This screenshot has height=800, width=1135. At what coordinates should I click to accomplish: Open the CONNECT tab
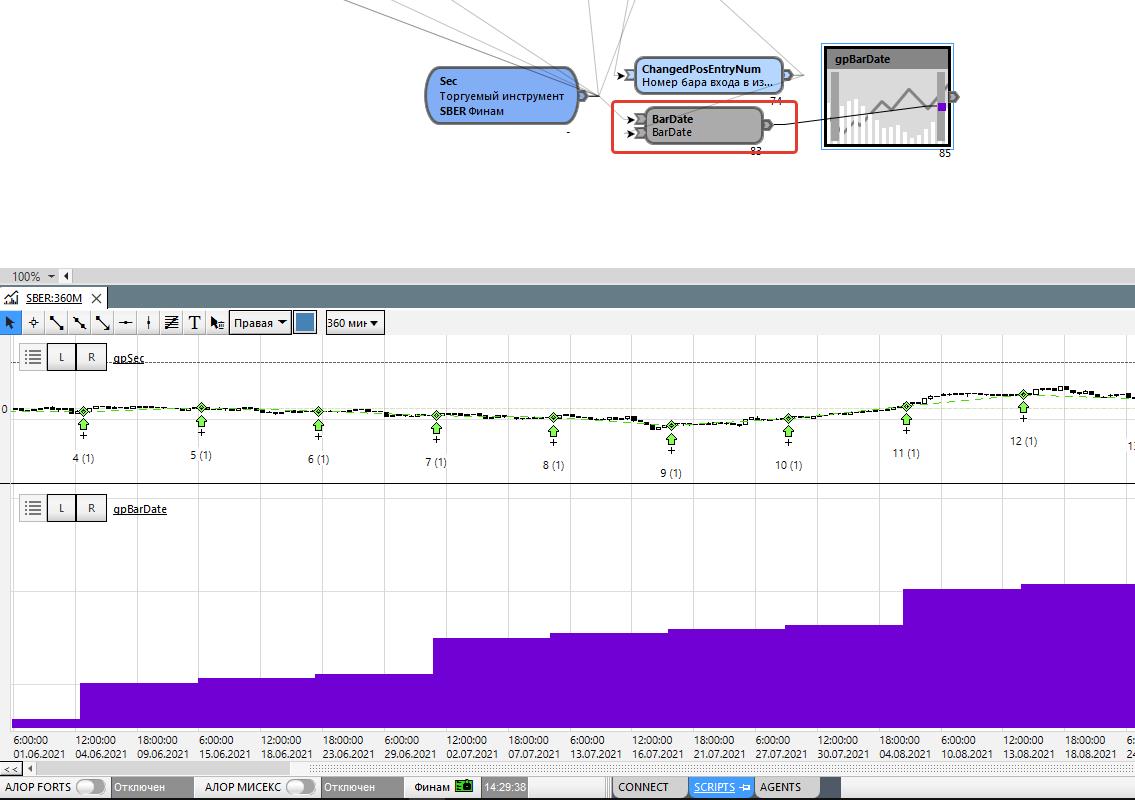pos(643,787)
